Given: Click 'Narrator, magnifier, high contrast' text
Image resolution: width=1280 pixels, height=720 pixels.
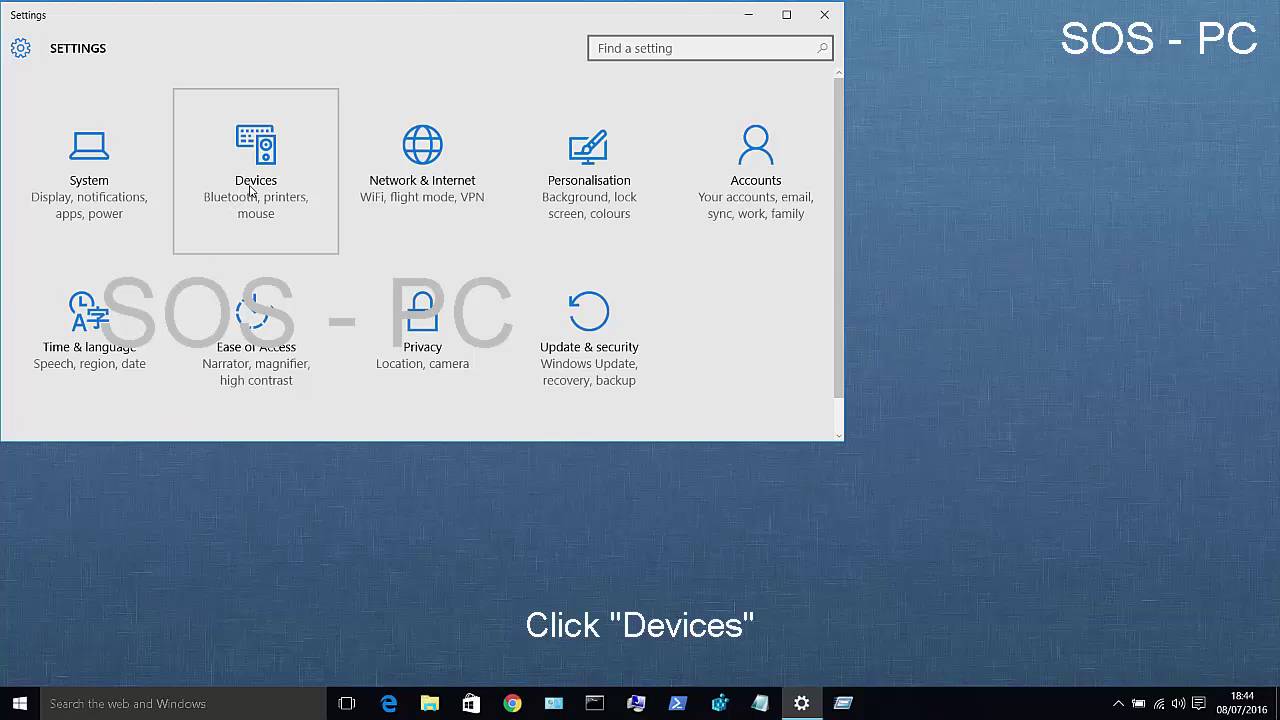Looking at the screenshot, I should pos(256,372).
